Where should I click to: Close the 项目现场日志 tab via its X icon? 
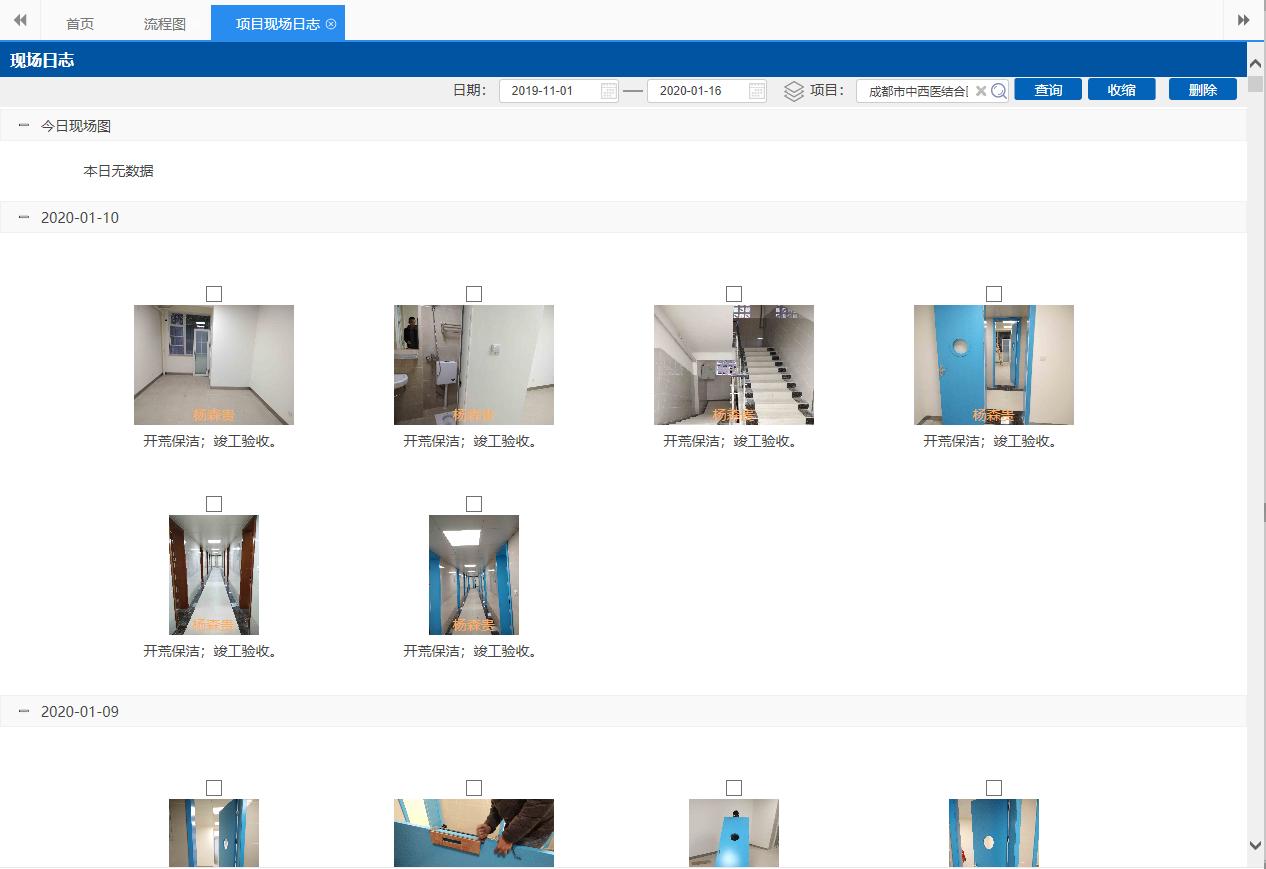331,23
